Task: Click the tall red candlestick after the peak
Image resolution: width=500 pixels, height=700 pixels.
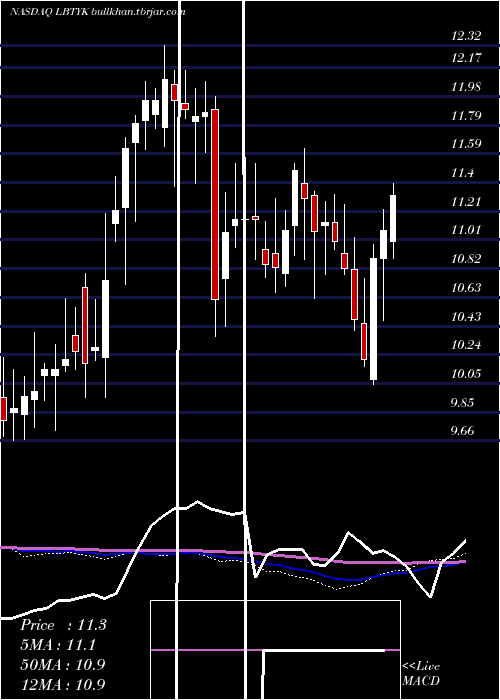Action: click(215, 204)
